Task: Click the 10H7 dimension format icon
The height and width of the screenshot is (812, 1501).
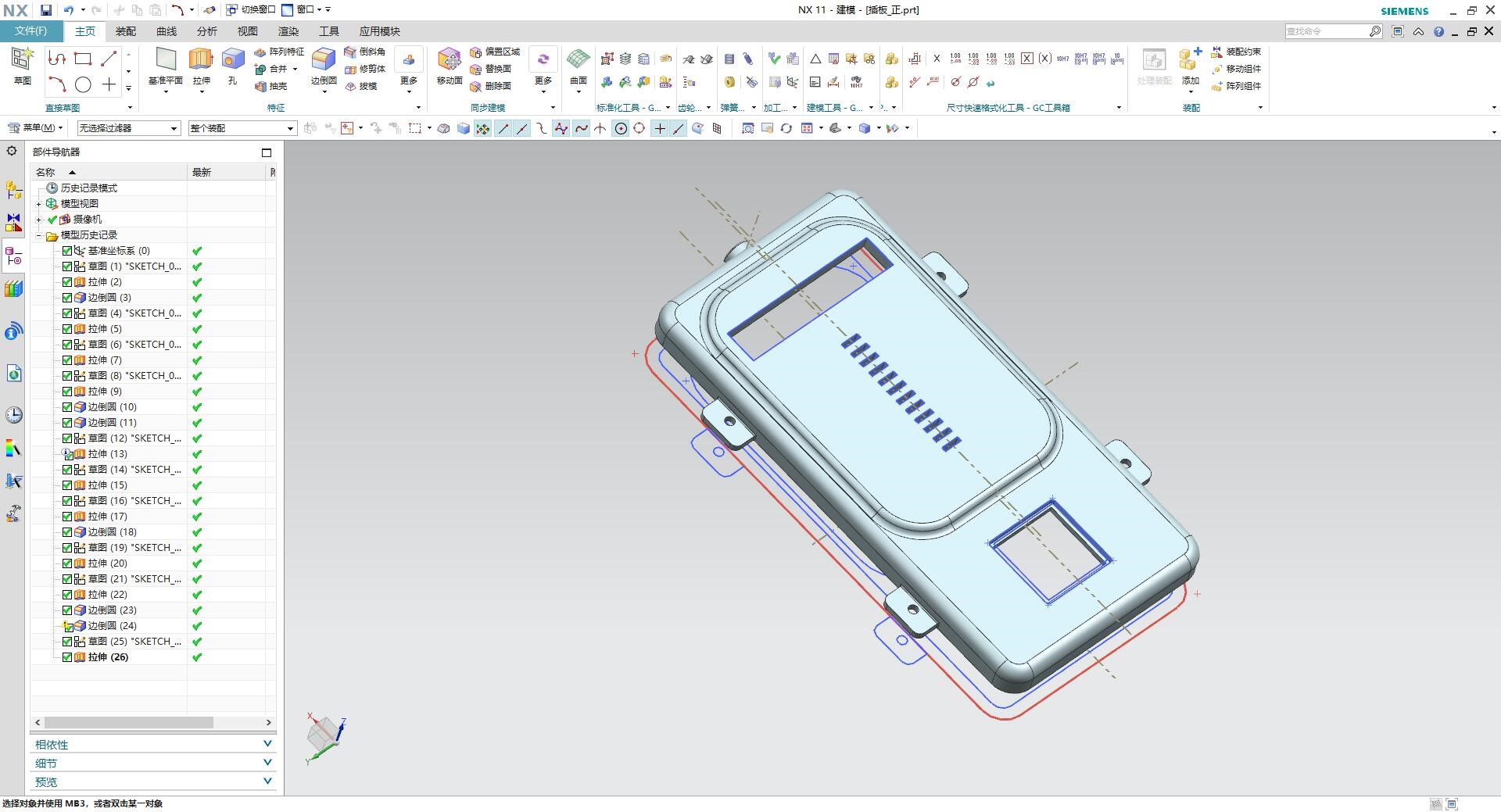Action: 1062,59
